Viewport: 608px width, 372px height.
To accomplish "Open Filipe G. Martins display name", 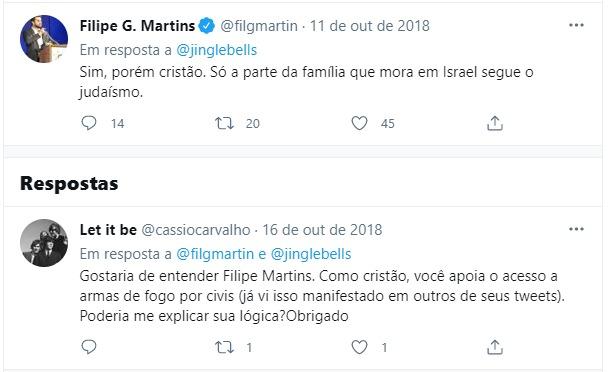I will [137, 26].
